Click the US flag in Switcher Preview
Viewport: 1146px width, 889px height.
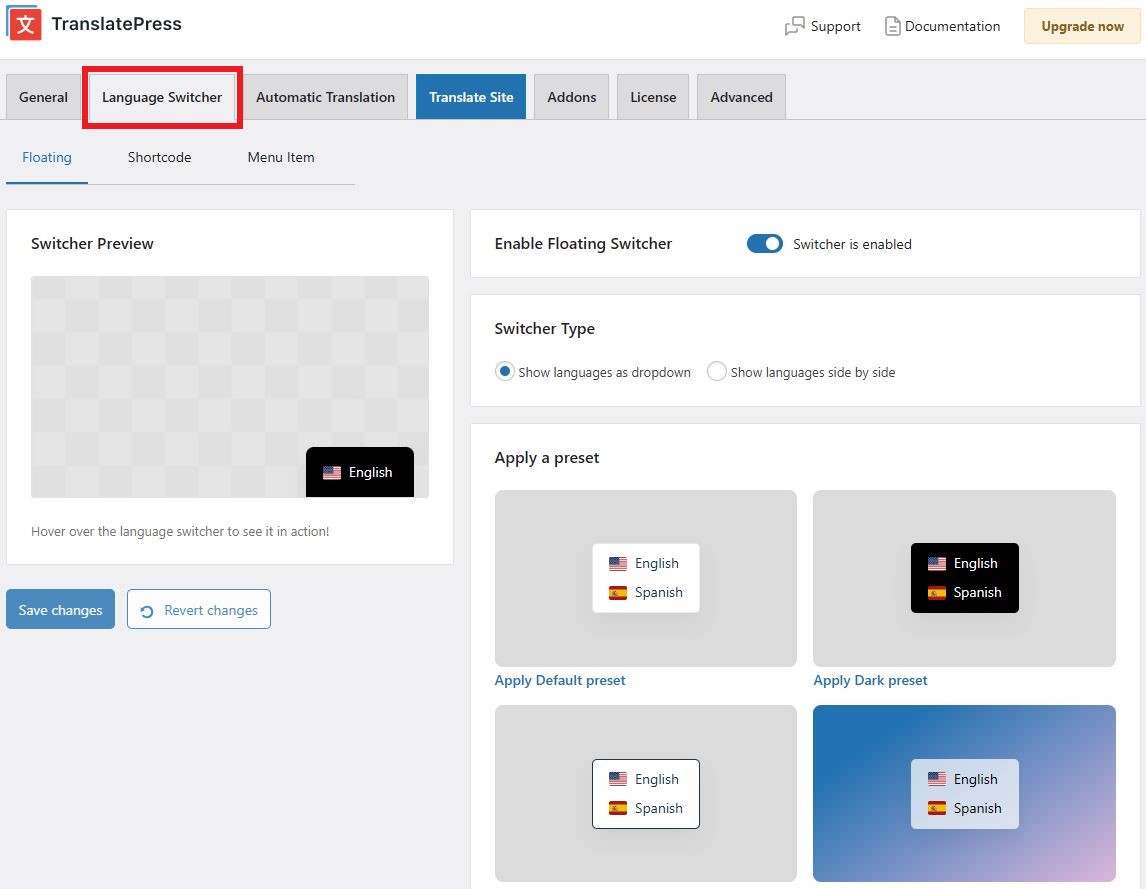point(332,473)
